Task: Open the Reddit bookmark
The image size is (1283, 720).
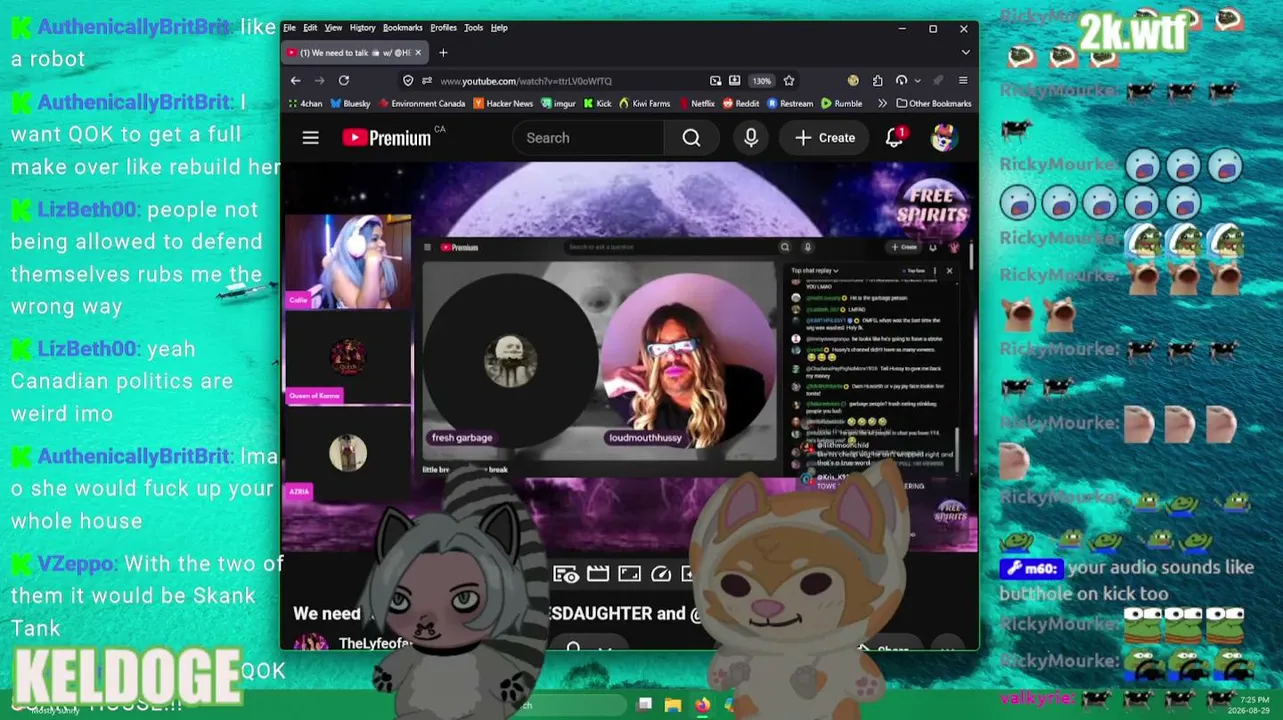Action: (741, 103)
